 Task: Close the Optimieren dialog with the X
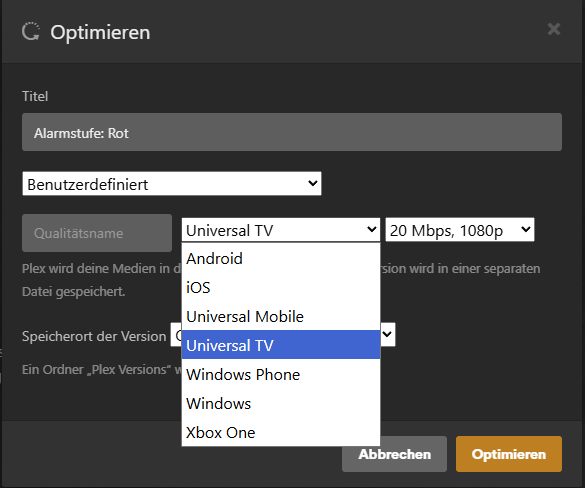554,29
